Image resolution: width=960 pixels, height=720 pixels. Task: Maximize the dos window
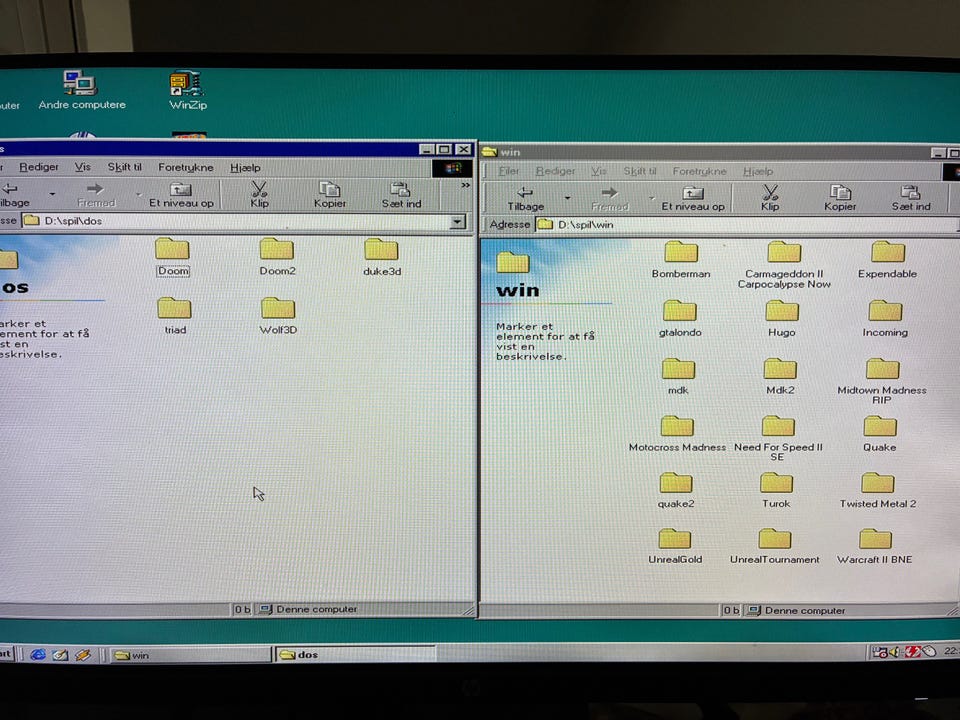444,149
